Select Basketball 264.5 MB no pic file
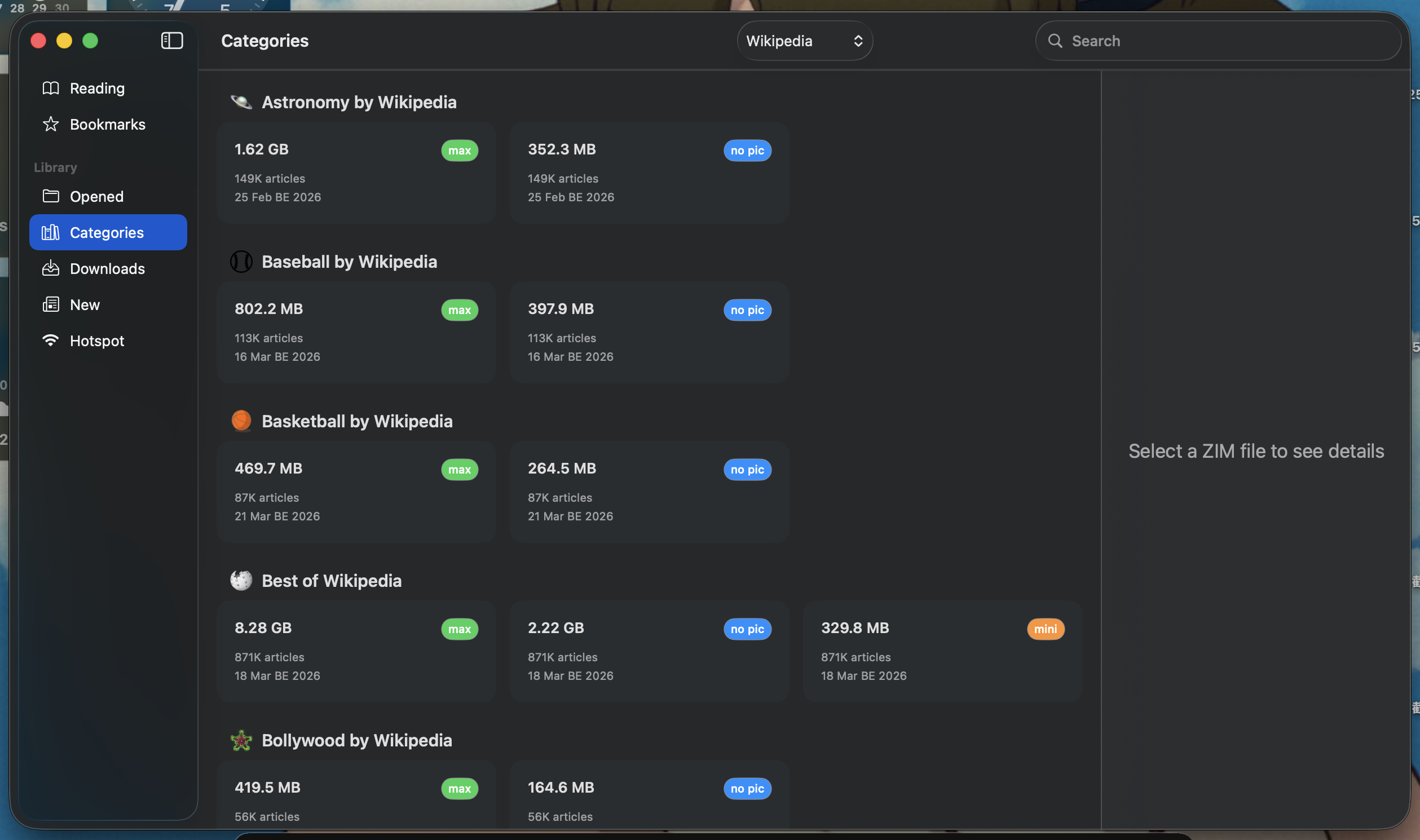This screenshot has width=1420, height=840. coord(650,493)
